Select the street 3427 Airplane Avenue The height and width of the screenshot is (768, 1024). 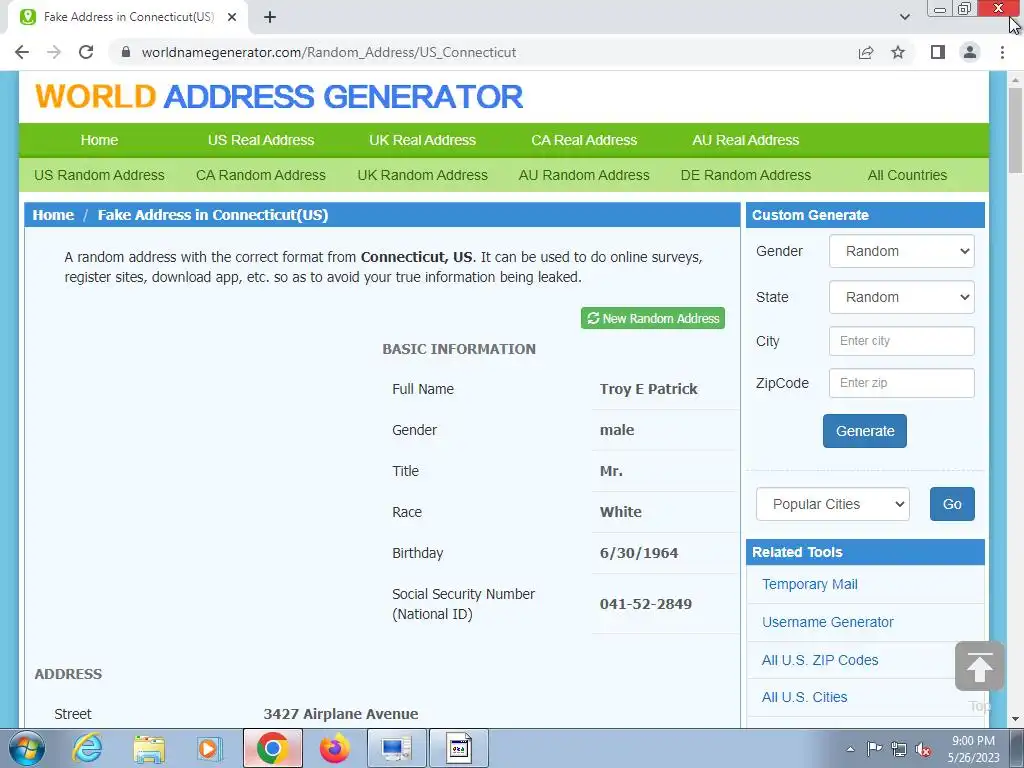[x=341, y=714]
